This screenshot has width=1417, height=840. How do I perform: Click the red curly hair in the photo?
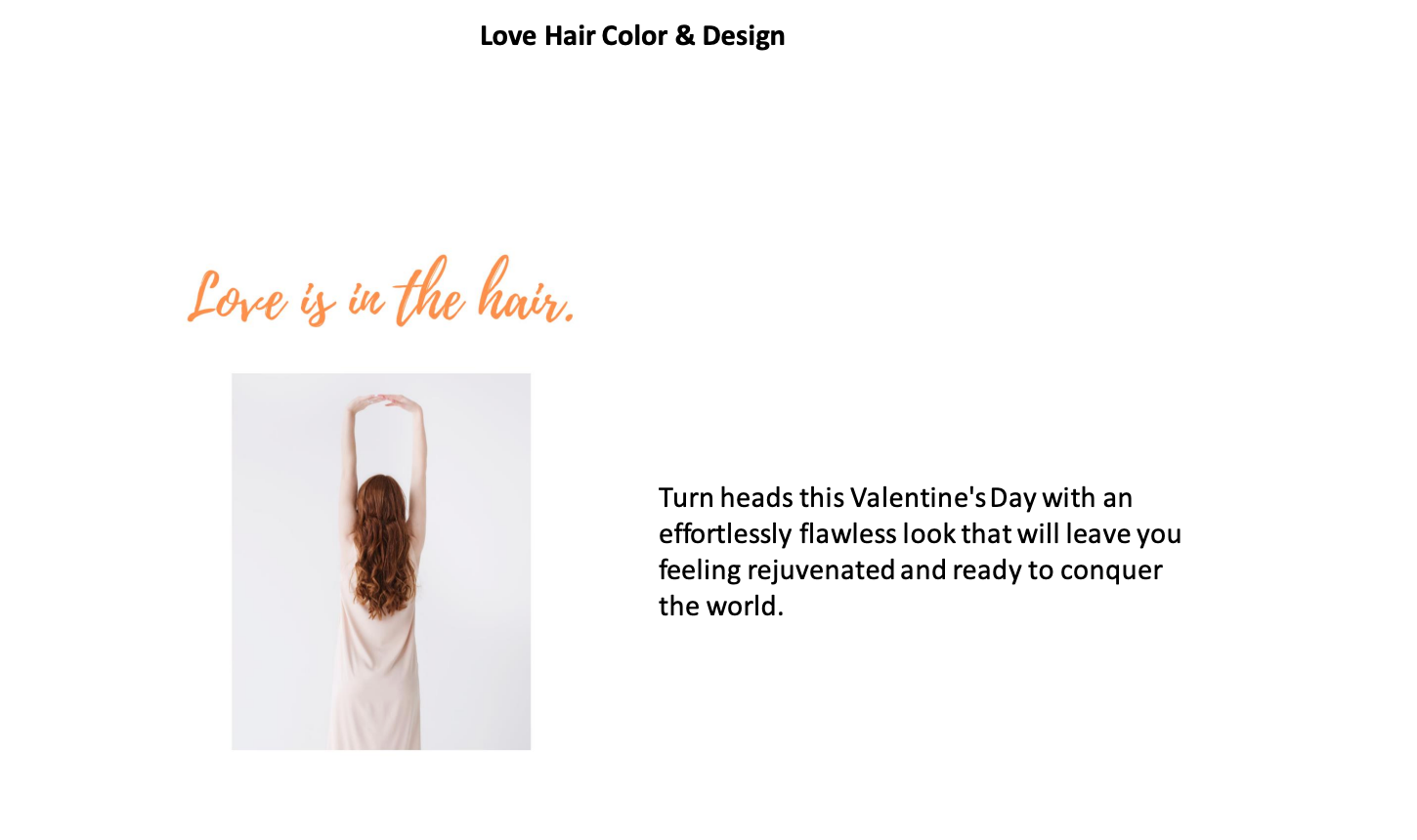pos(385,542)
